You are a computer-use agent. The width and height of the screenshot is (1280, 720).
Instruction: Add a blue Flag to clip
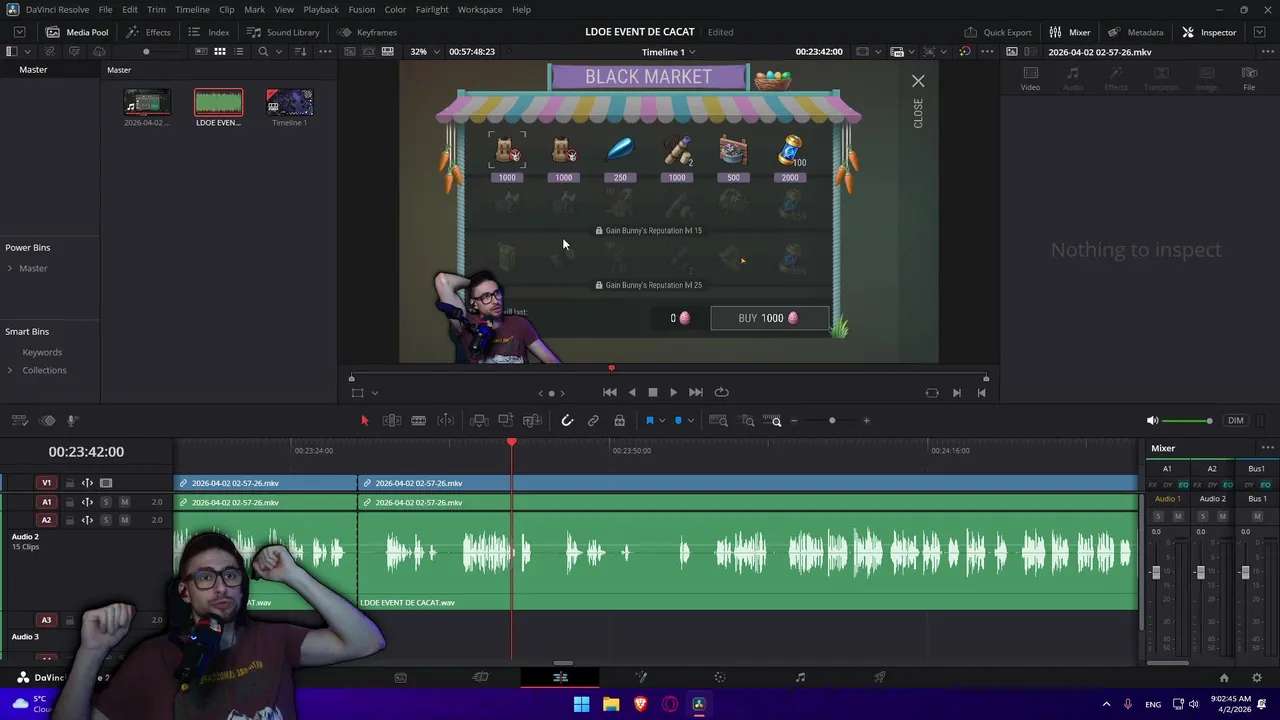click(649, 421)
